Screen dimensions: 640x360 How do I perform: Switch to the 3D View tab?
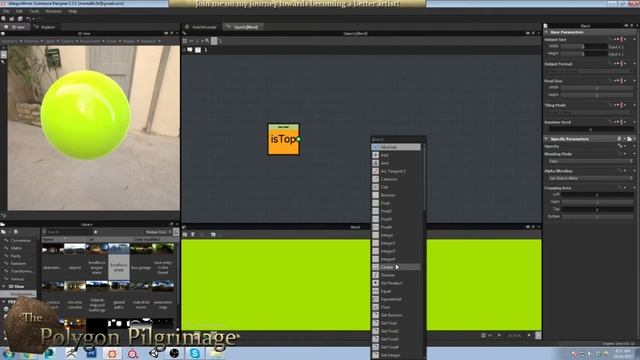pos(15,27)
